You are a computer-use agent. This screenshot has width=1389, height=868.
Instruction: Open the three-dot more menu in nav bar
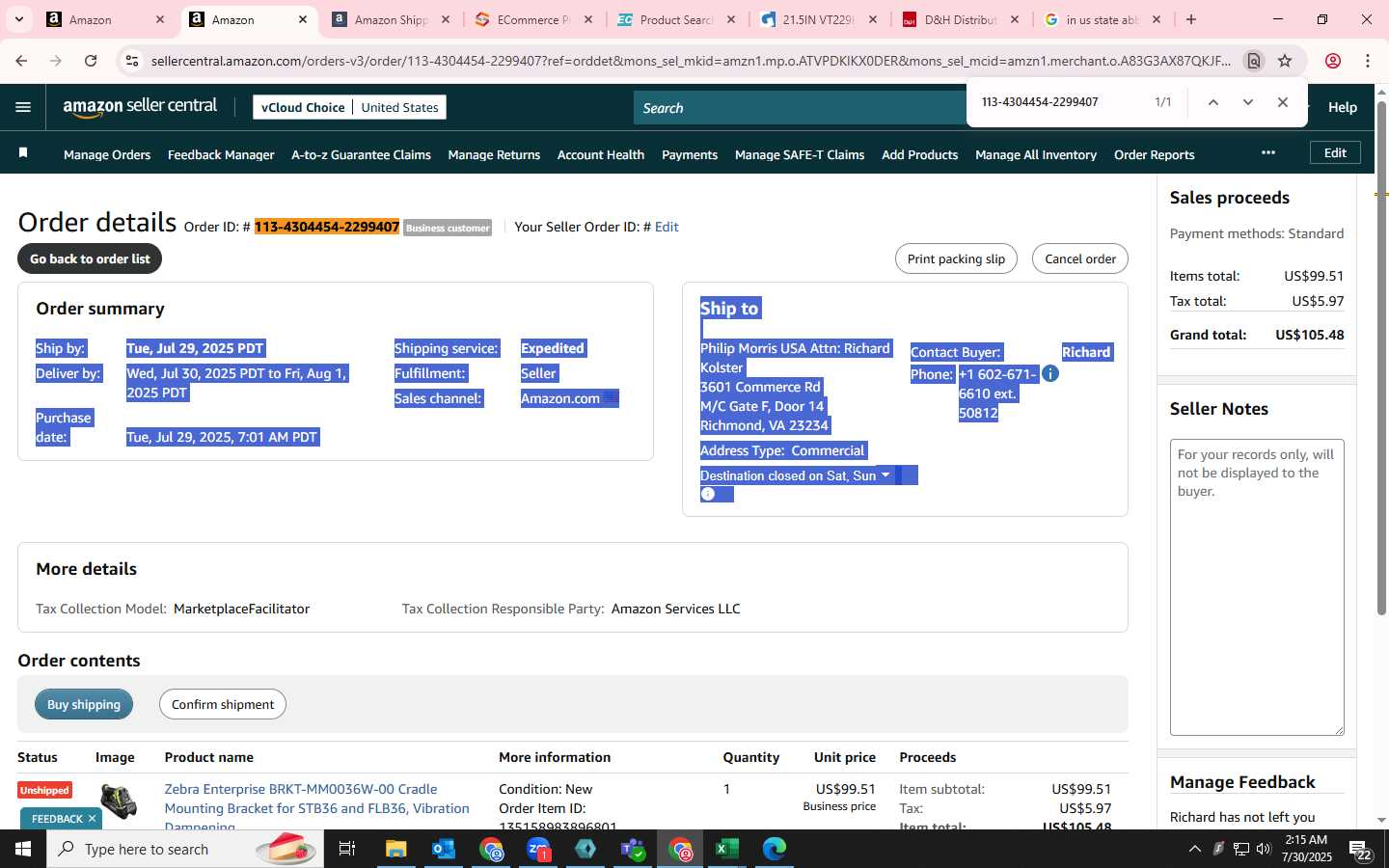[x=1267, y=152]
